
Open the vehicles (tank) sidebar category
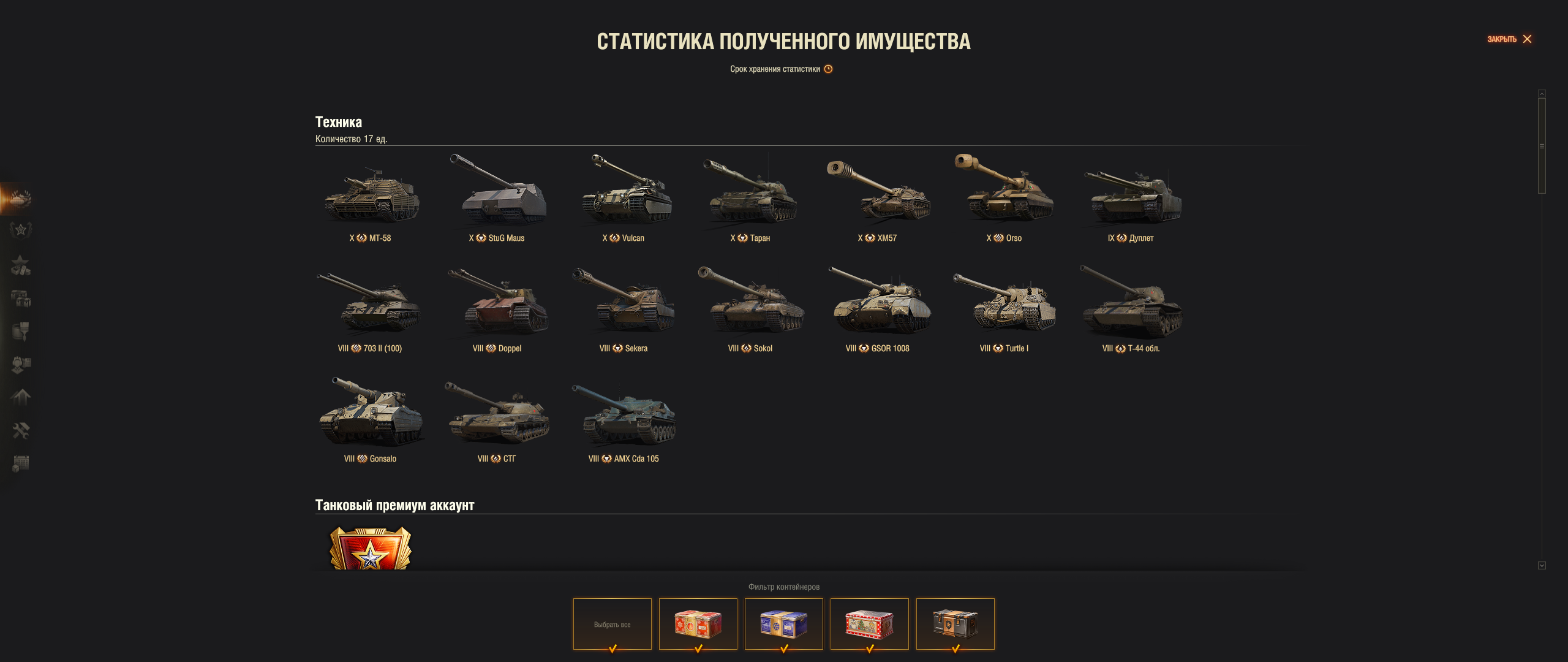pos(20,199)
